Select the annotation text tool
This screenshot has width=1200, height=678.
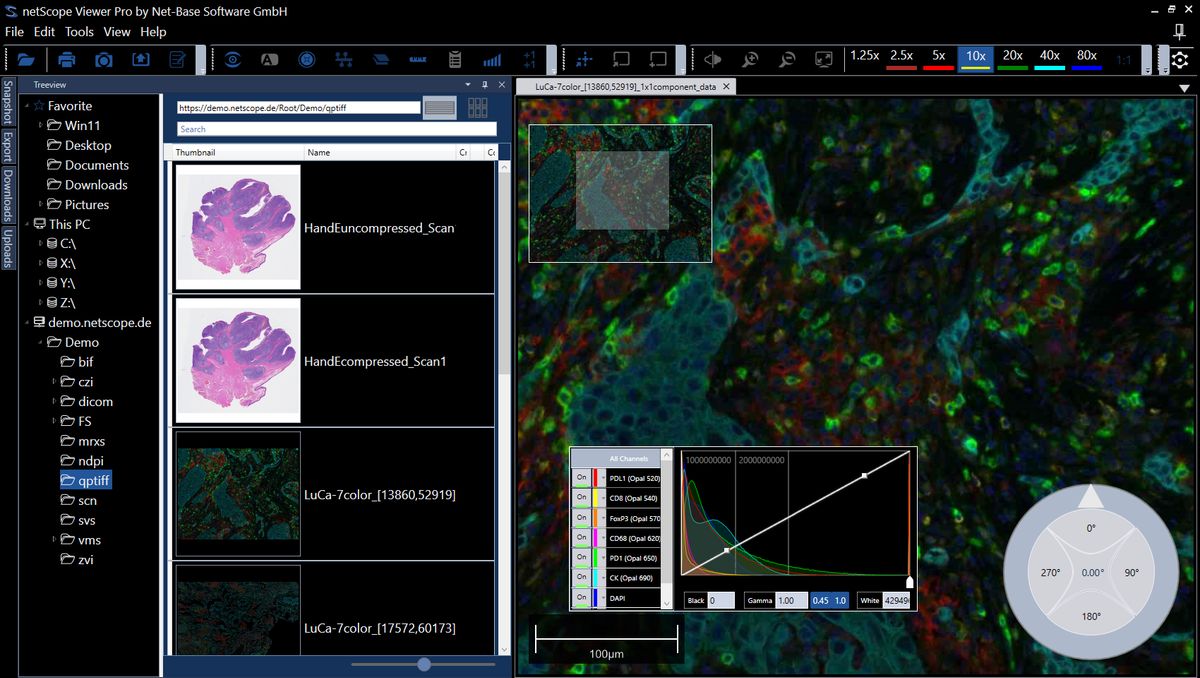[x=269, y=60]
